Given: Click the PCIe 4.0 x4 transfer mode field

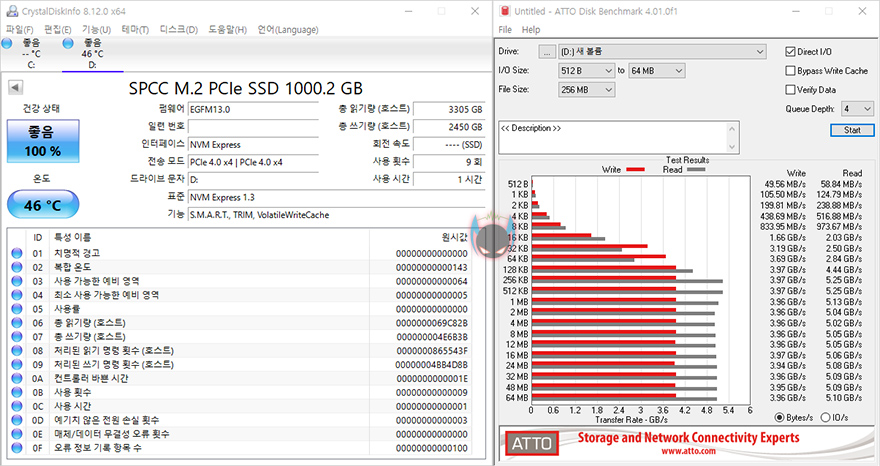Looking at the screenshot, I should 253,162.
